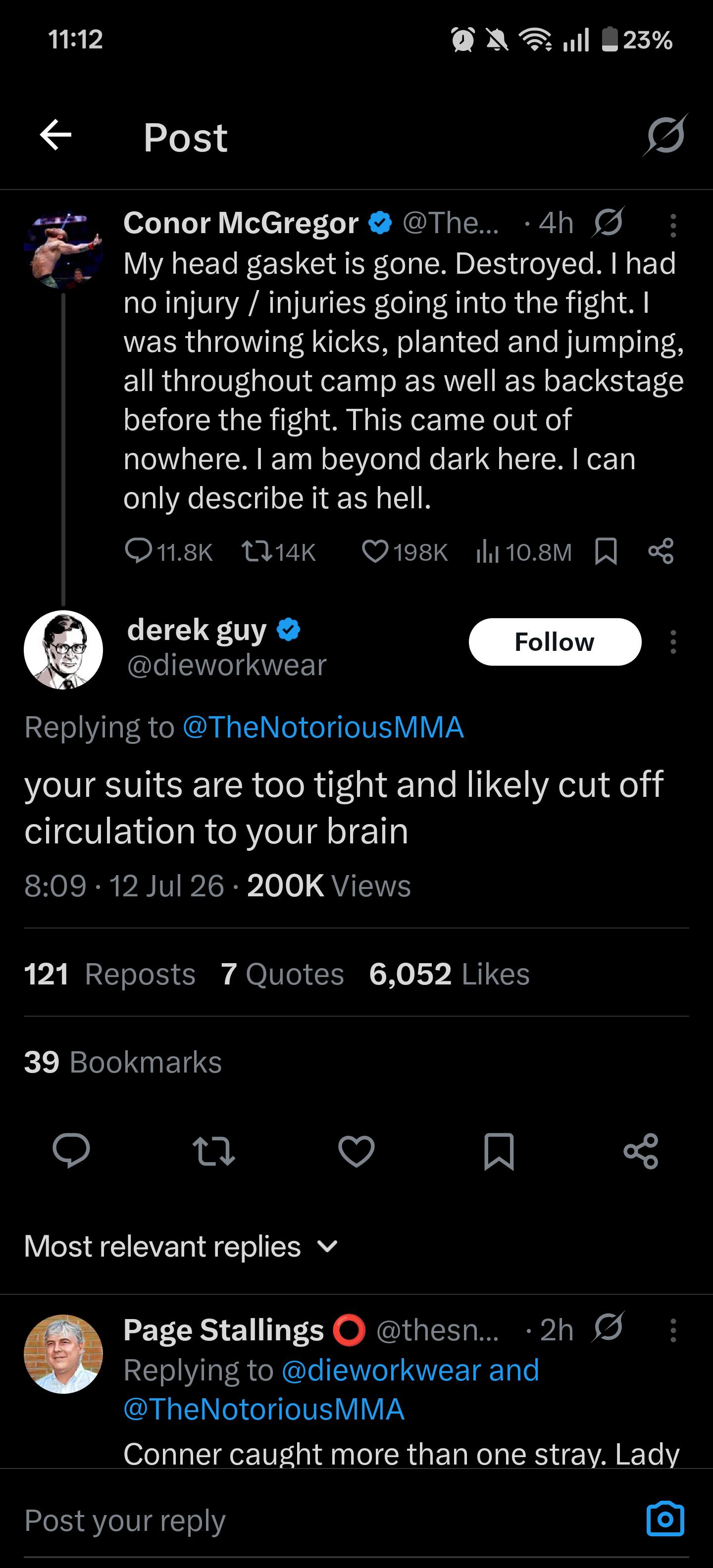Image resolution: width=713 pixels, height=1568 pixels.
Task: Share derek guy's reply
Action: [x=641, y=1151]
